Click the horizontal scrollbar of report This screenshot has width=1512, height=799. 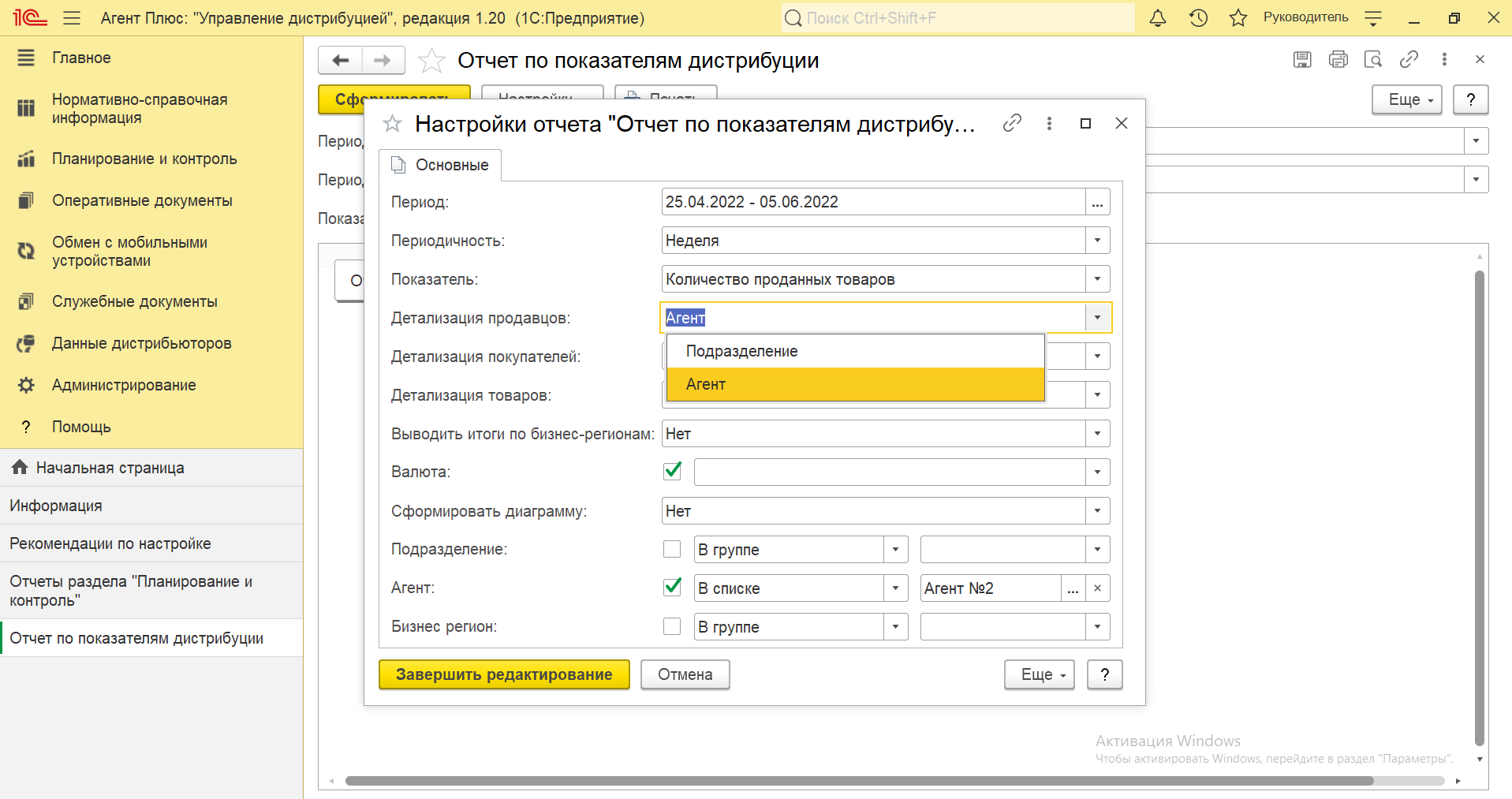click(x=860, y=781)
